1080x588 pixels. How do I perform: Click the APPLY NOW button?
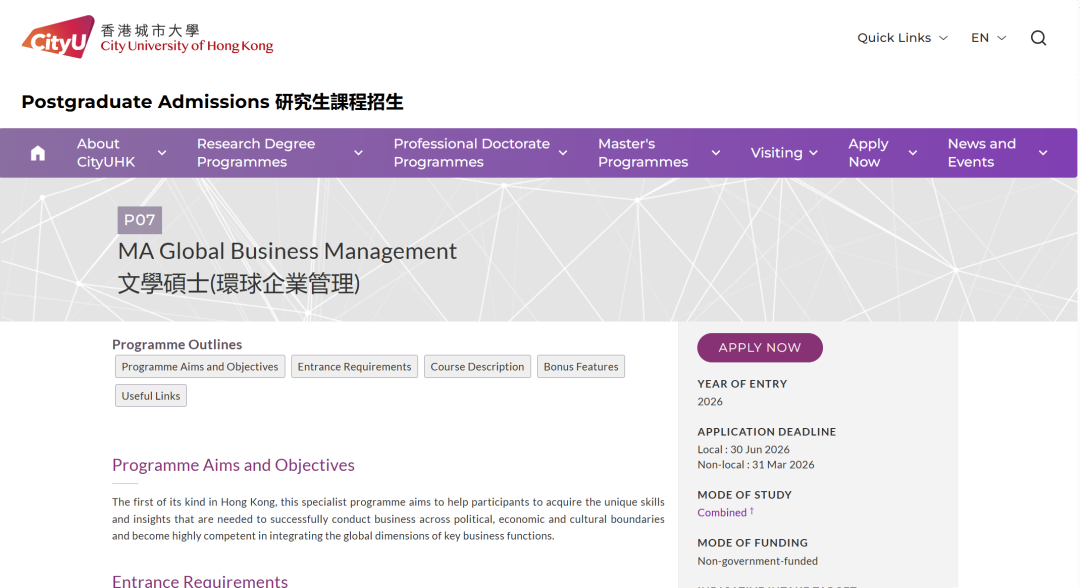pyautogui.click(x=759, y=347)
